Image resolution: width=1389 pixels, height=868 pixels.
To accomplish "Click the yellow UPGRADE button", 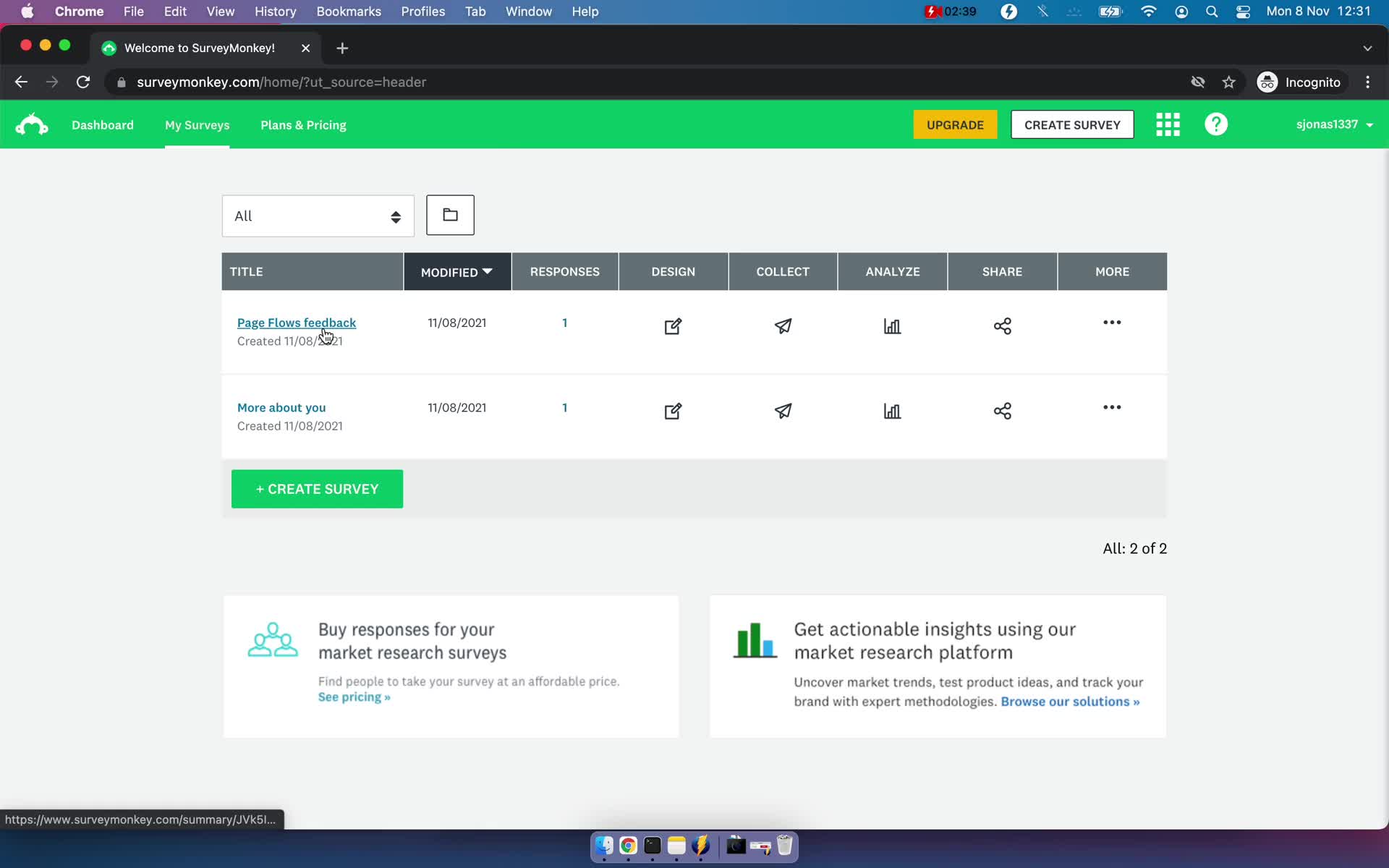I will pyautogui.click(x=955, y=124).
